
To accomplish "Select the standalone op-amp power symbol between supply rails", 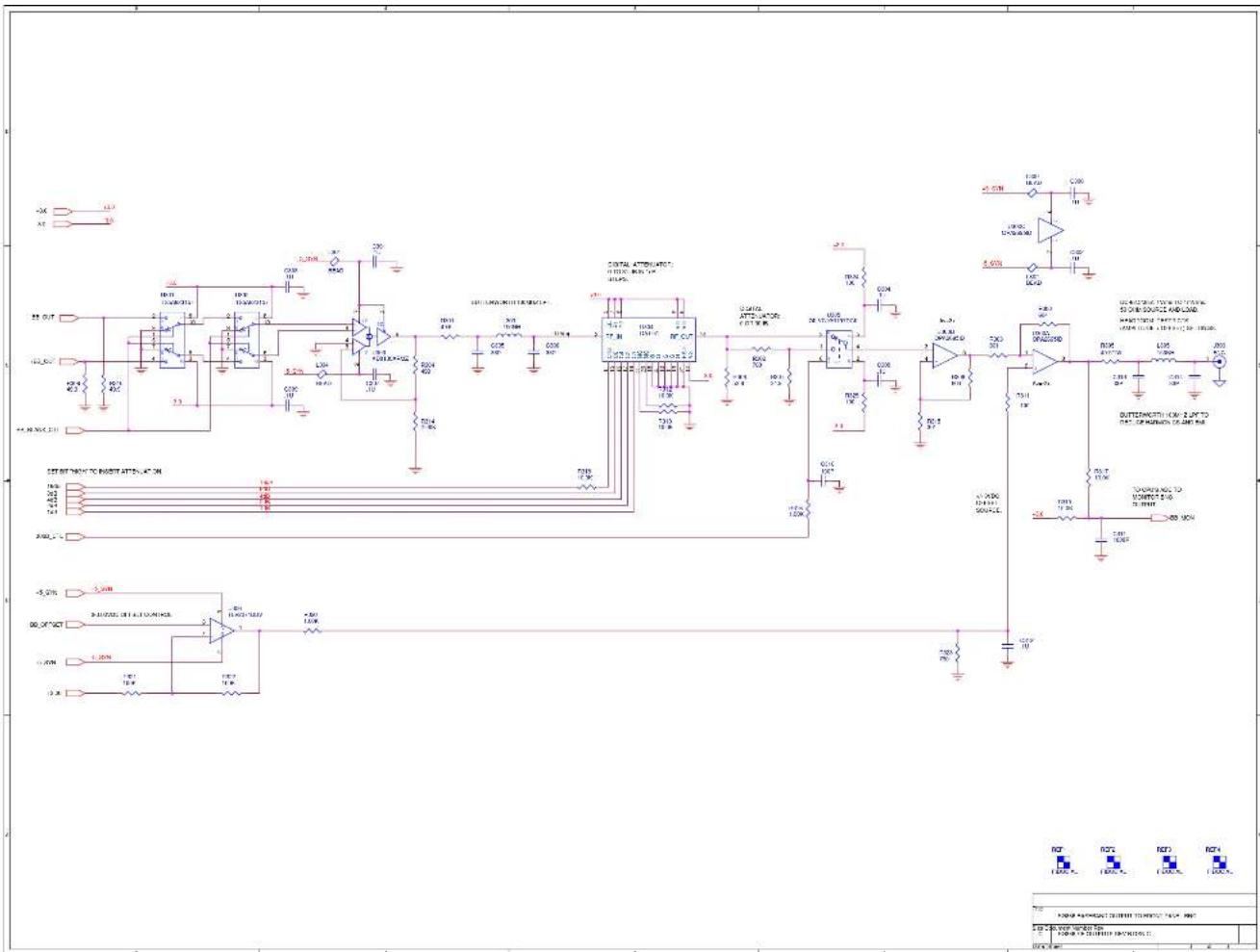I will tap(1050, 230).
